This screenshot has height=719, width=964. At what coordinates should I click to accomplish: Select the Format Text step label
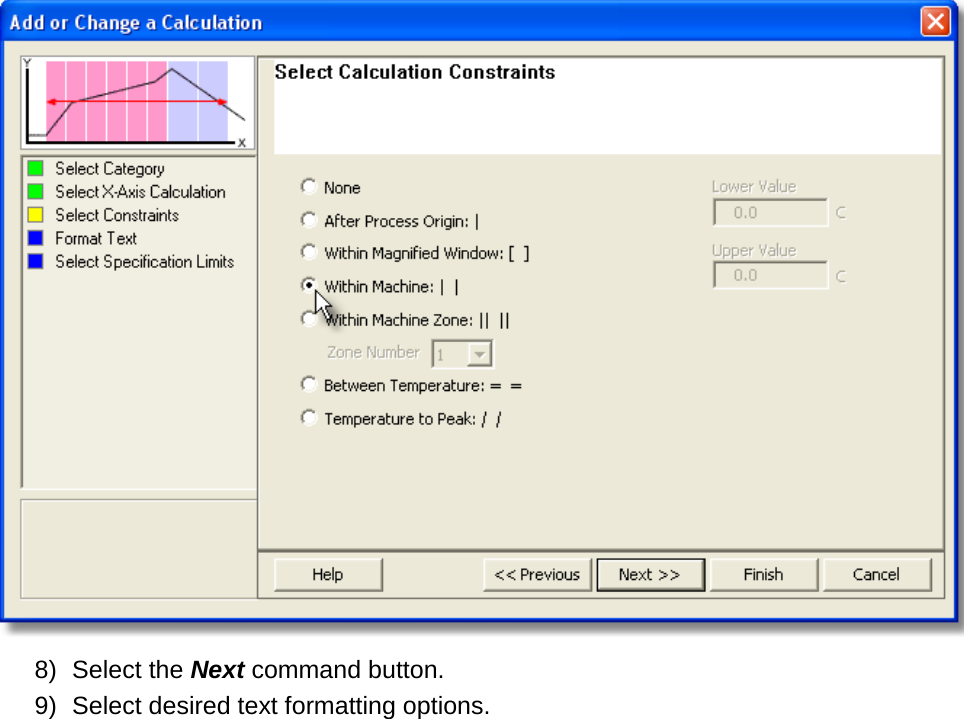coord(96,239)
